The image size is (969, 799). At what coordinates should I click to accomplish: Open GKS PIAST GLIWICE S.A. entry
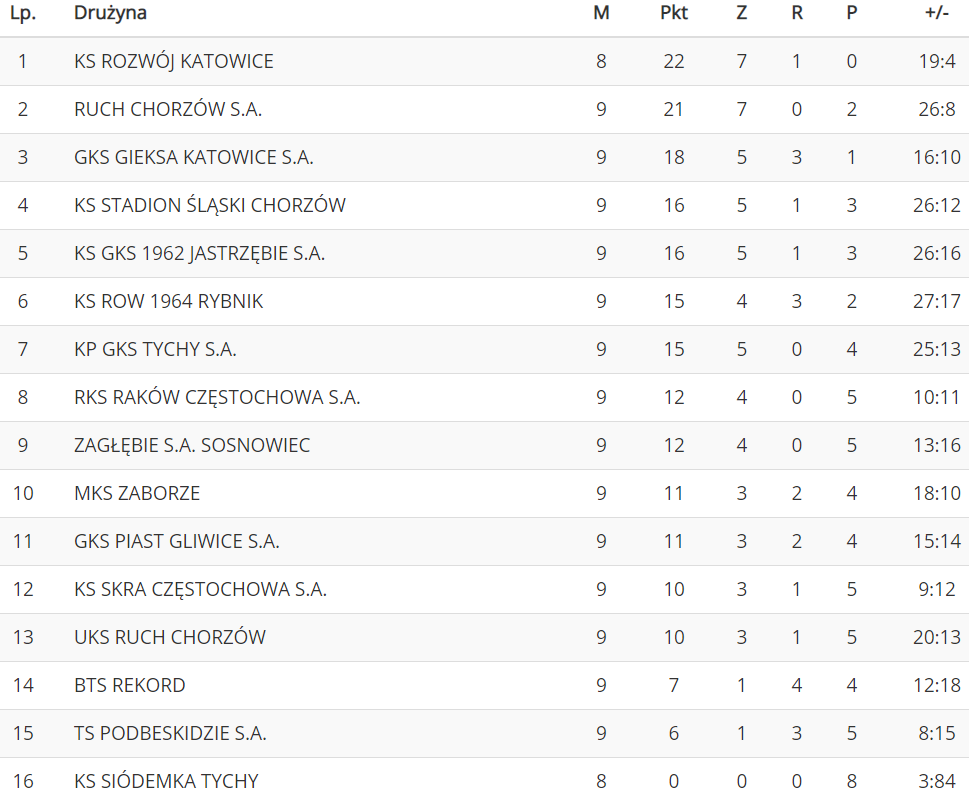[x=176, y=541]
